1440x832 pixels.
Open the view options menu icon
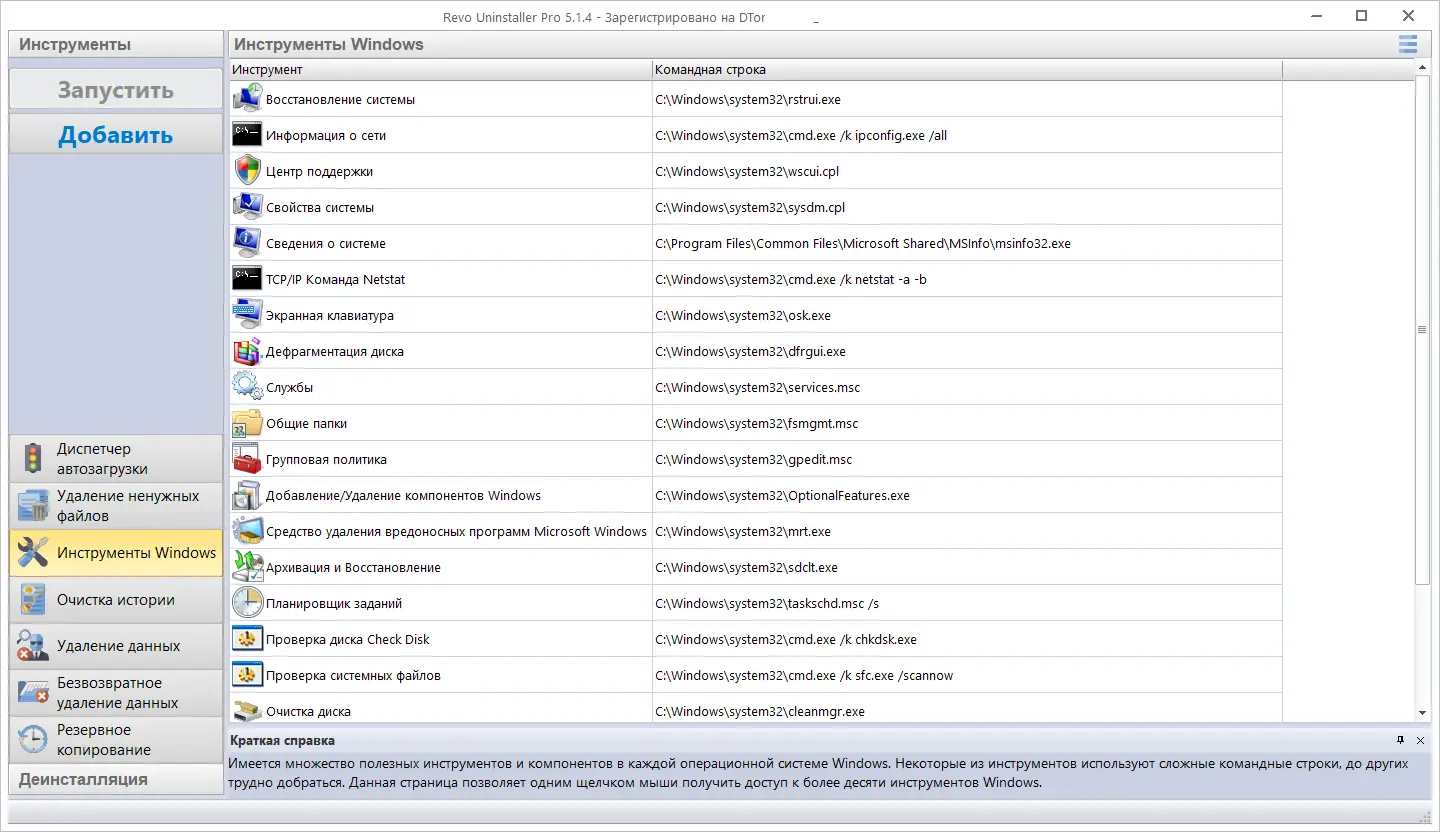click(x=1408, y=44)
